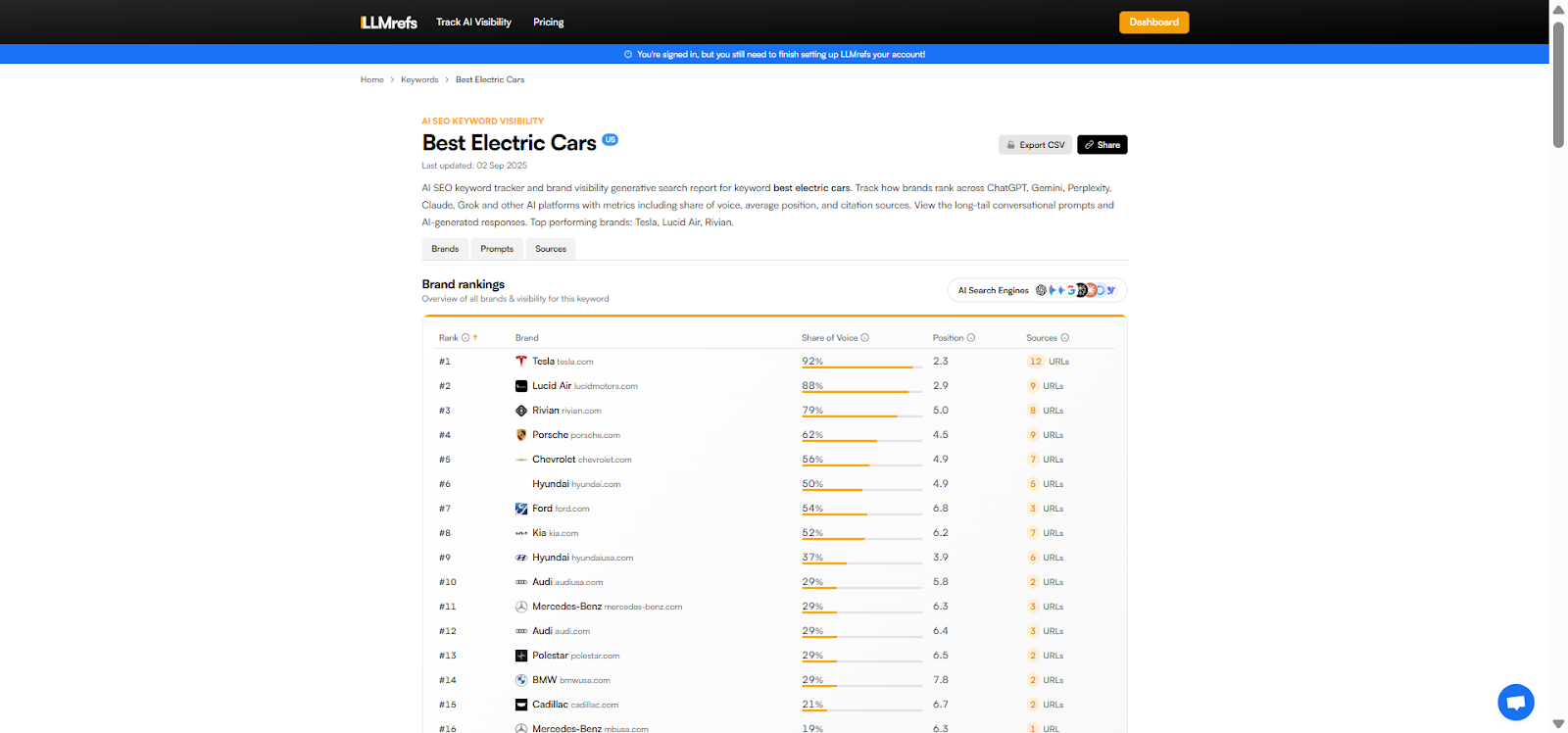Click the Sources column info icon
The height and width of the screenshot is (733, 1568).
[1065, 338]
